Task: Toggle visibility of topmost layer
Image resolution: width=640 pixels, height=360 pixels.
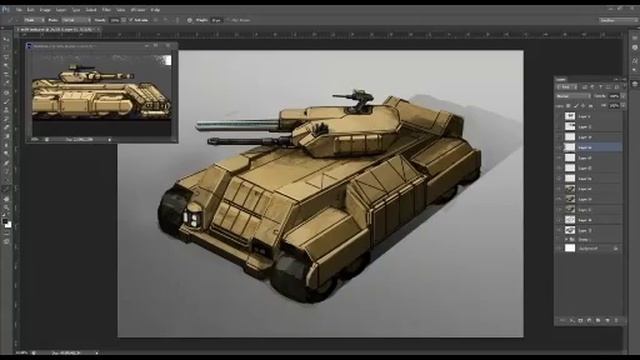Action: tap(560, 116)
